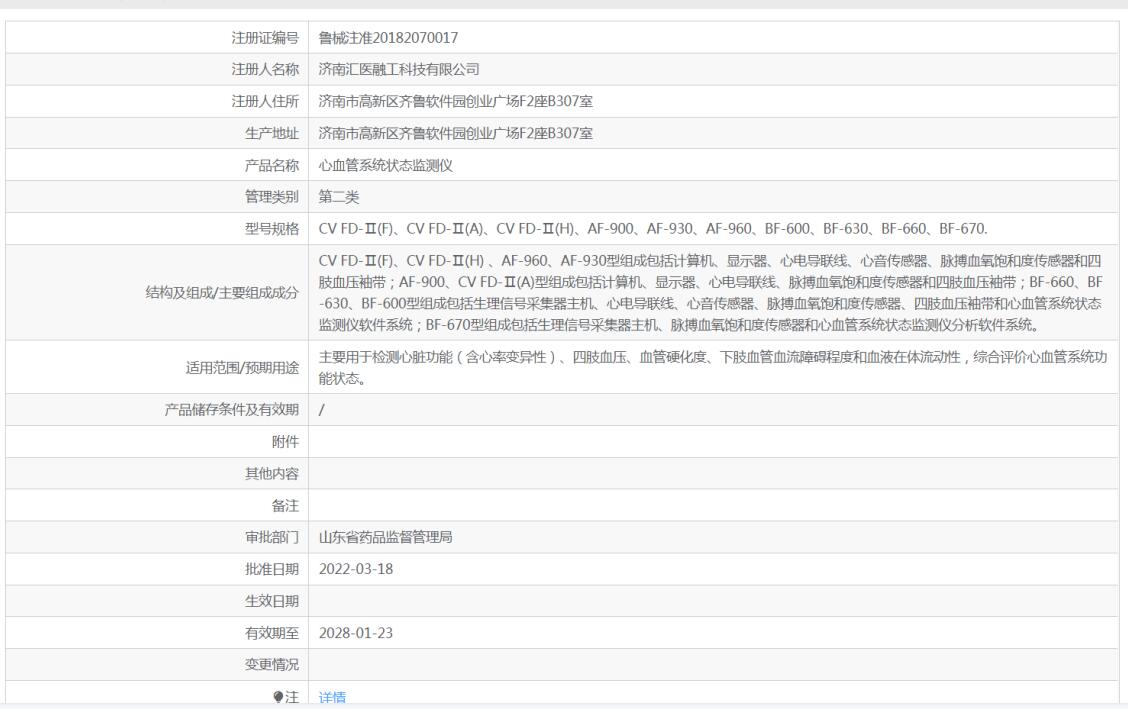Viewport: 1128px width, 709px height.
Task: Click the intended use text starting 主要用于检测心脏功能
Action: [x=713, y=367]
